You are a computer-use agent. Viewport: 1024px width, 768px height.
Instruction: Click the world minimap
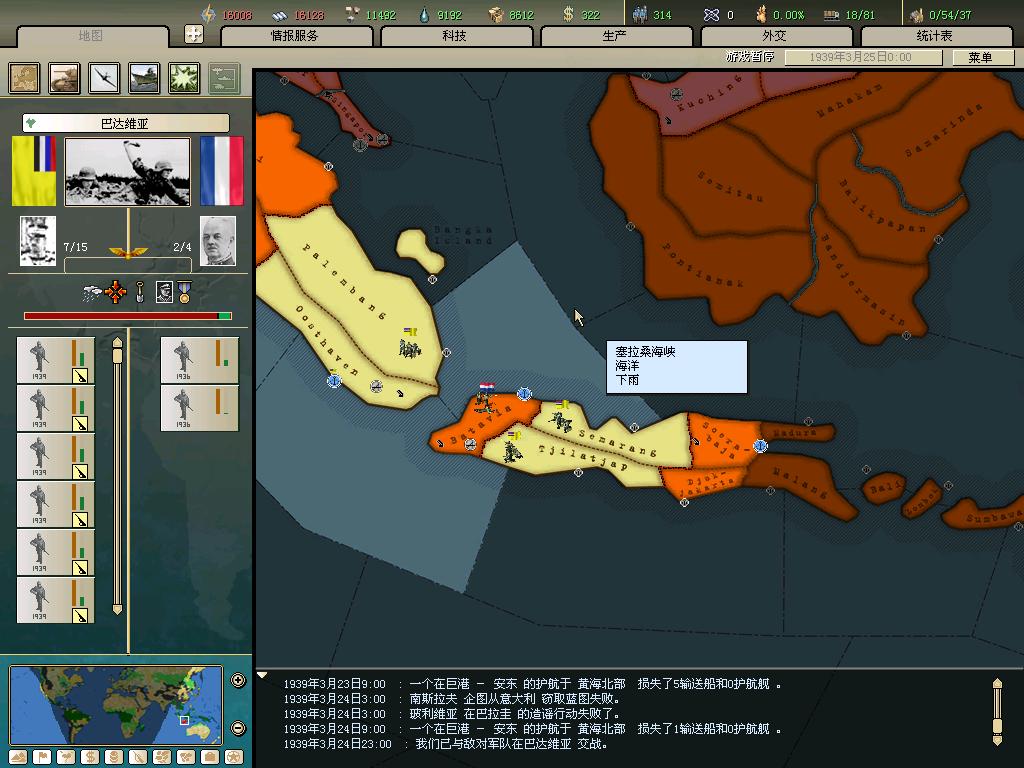point(116,705)
